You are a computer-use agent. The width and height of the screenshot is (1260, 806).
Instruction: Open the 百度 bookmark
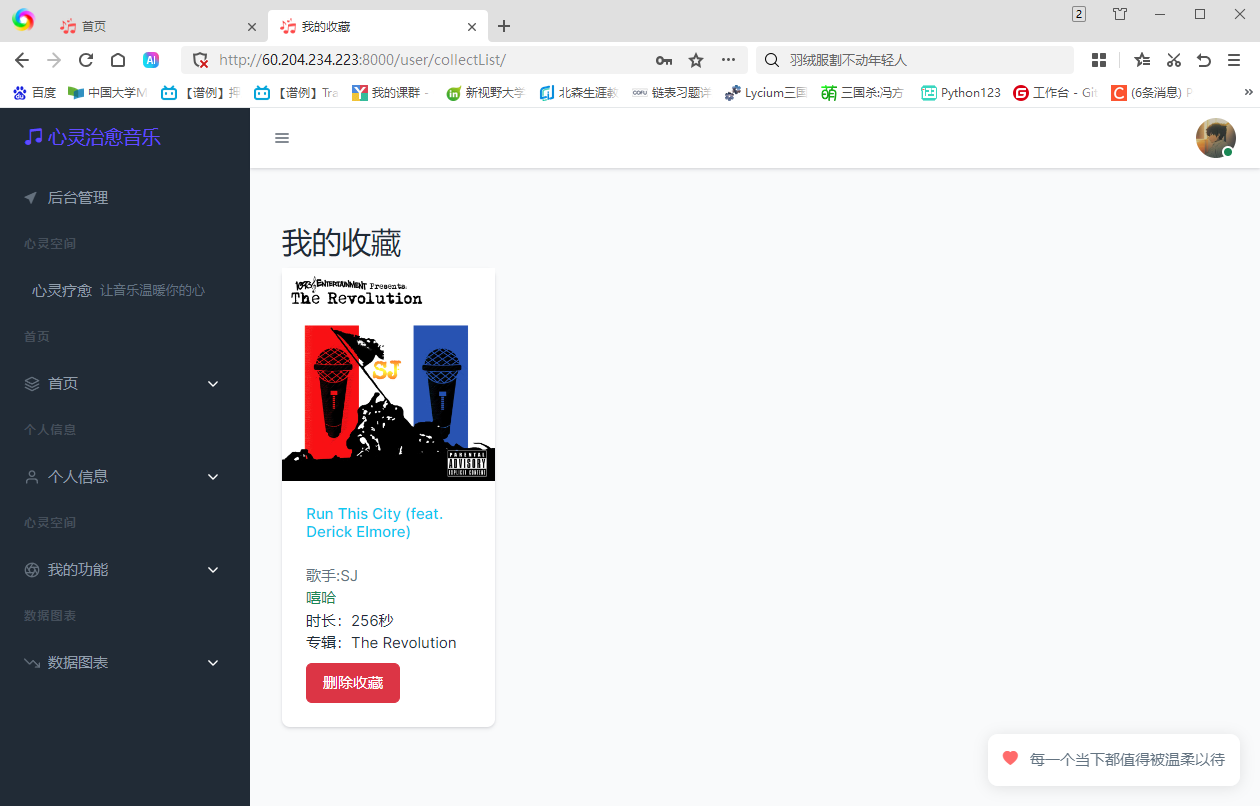coord(35,93)
